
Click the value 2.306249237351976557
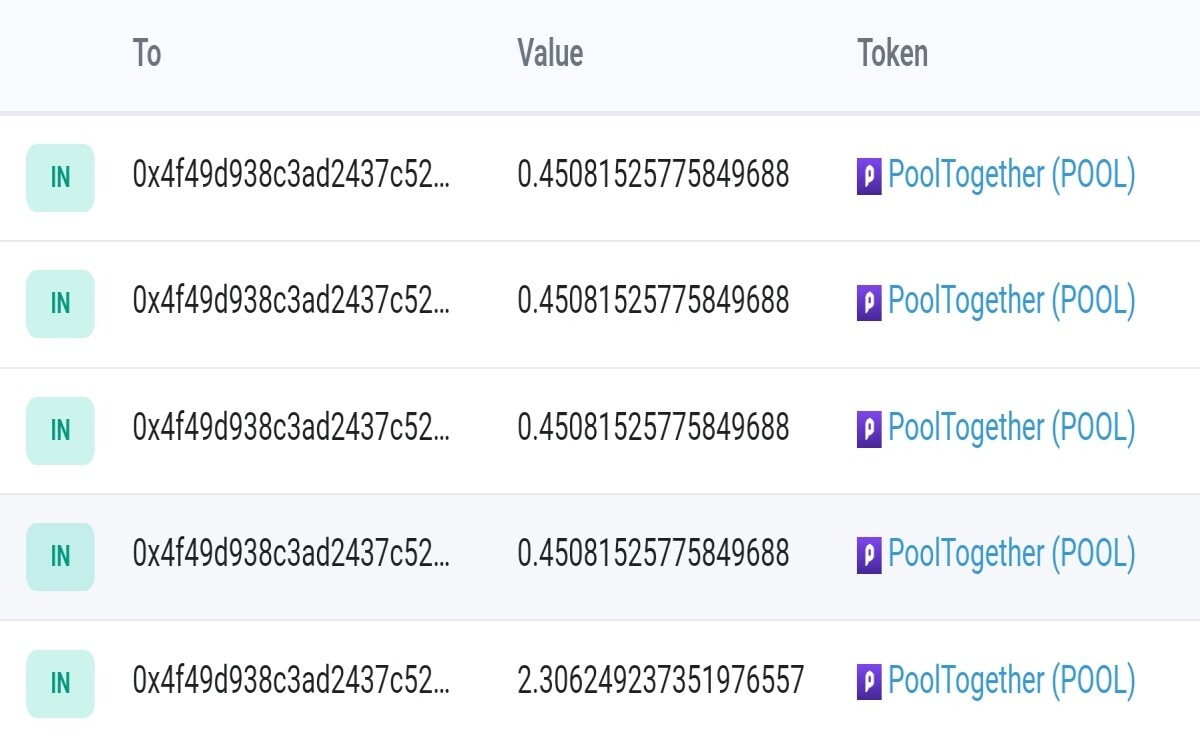(661, 682)
